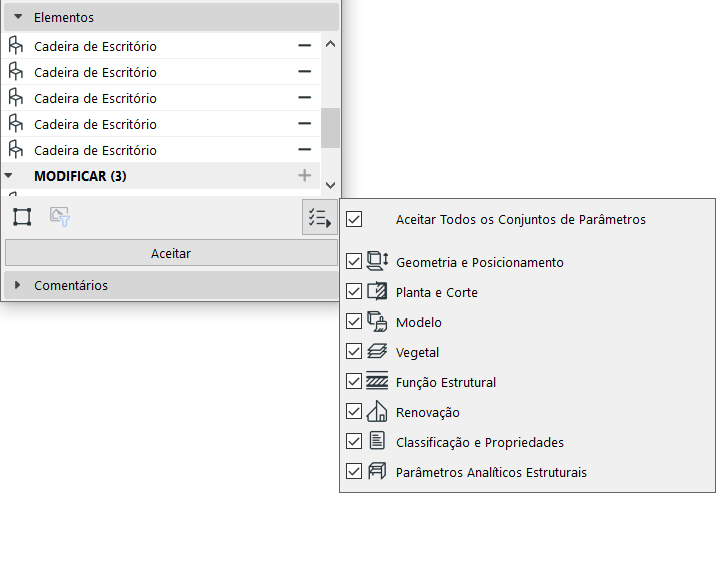Click the Vegetal layers icon
Screen dimensions: 722x569
[x=377, y=352]
